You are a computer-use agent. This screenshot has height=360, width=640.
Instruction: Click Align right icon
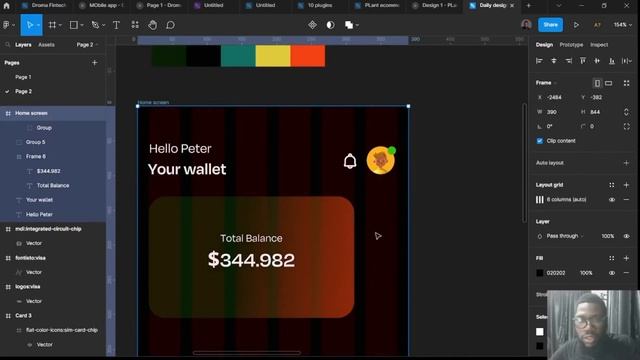pyautogui.click(x=568, y=61)
